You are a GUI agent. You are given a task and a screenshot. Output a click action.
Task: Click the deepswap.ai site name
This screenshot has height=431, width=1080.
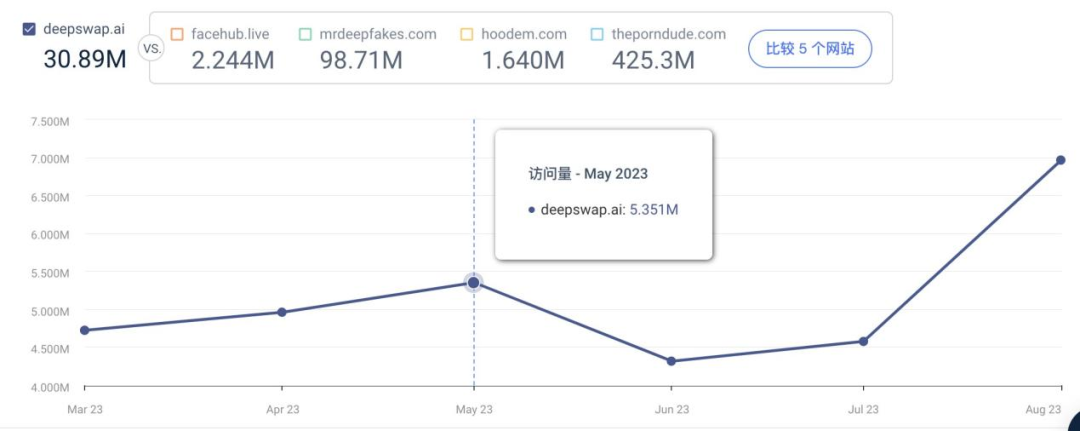pos(84,28)
